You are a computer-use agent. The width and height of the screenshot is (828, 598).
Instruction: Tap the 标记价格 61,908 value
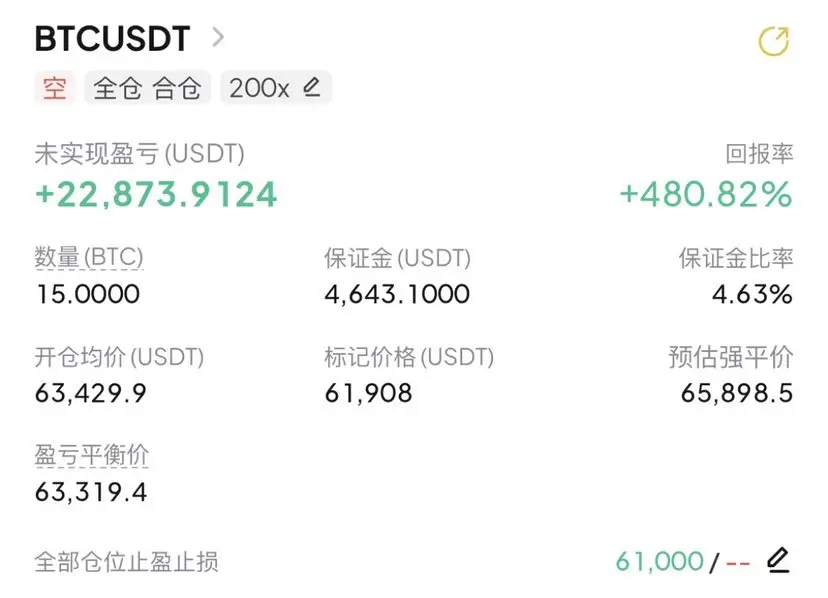tap(369, 393)
